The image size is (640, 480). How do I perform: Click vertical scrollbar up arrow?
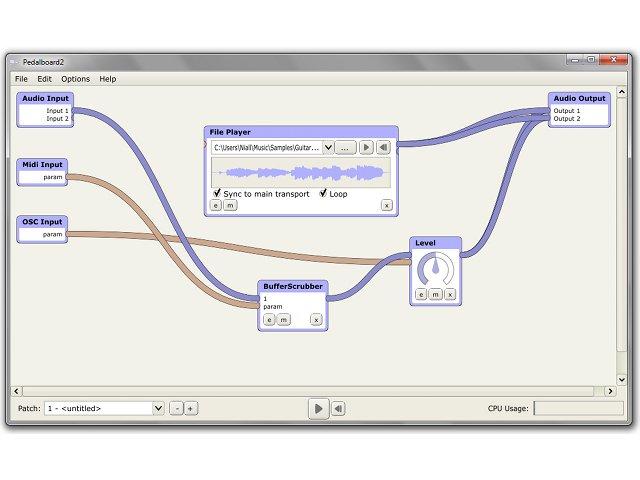[x=621, y=92]
